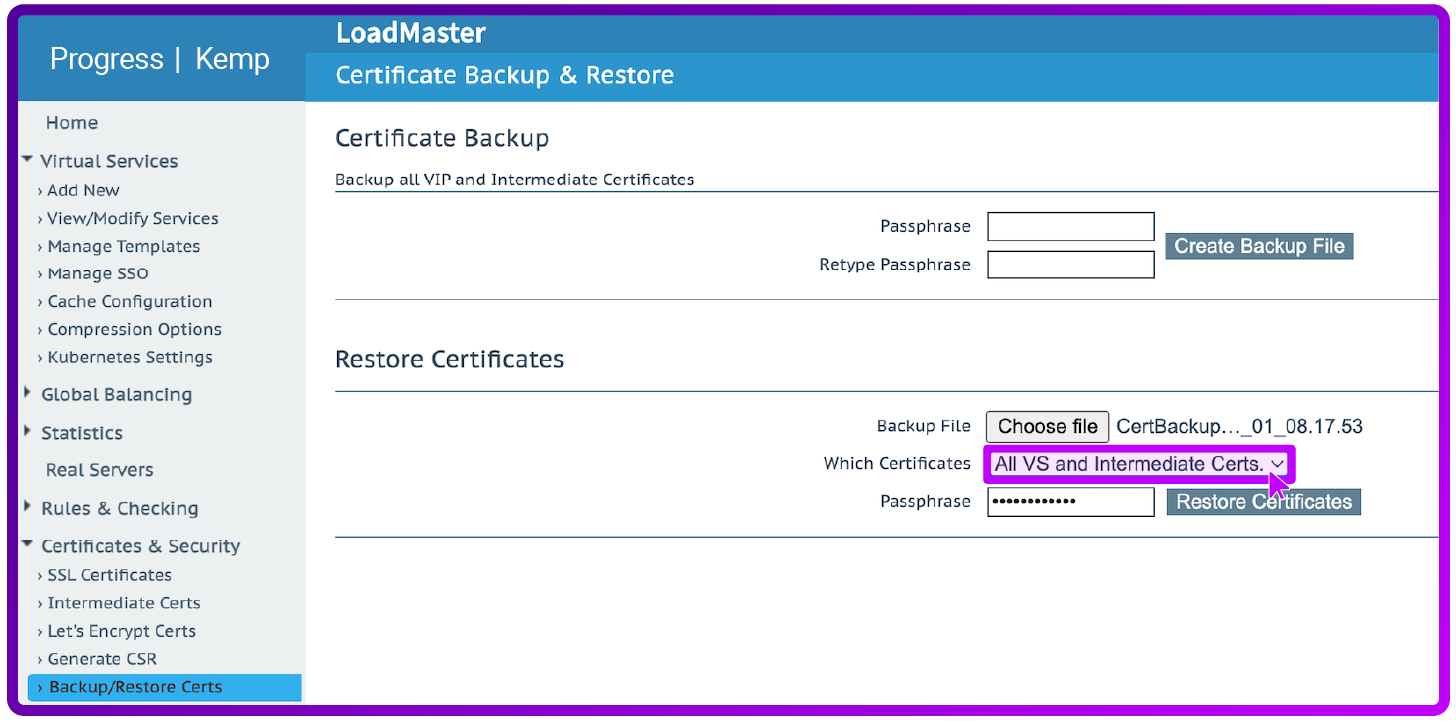Click the Certificate Backup section heading
Image resolution: width=1456 pixels, height=721 pixels.
pyautogui.click(x=442, y=138)
